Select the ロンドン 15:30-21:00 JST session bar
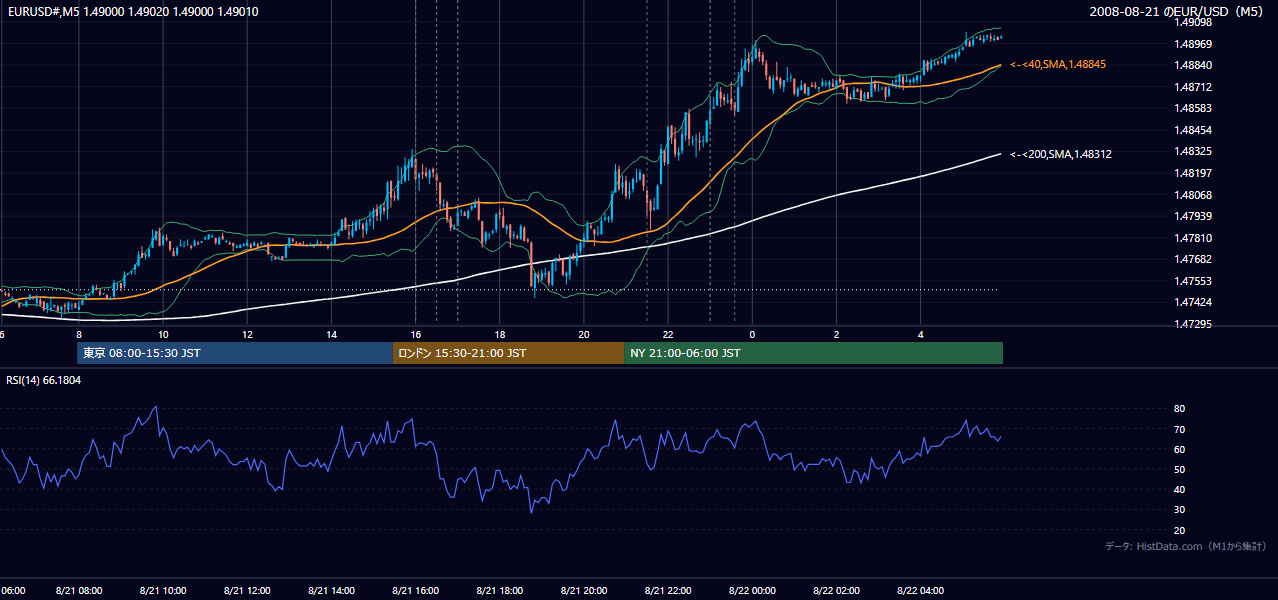 tap(508, 353)
